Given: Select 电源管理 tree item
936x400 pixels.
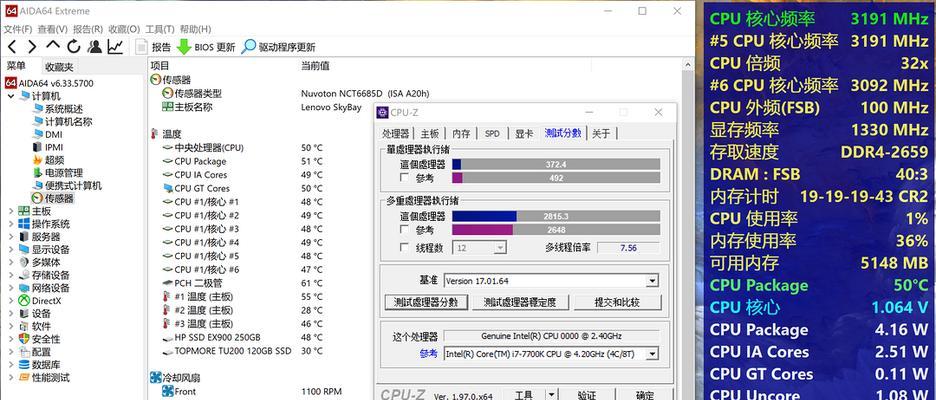Looking at the screenshot, I should tap(64, 173).
